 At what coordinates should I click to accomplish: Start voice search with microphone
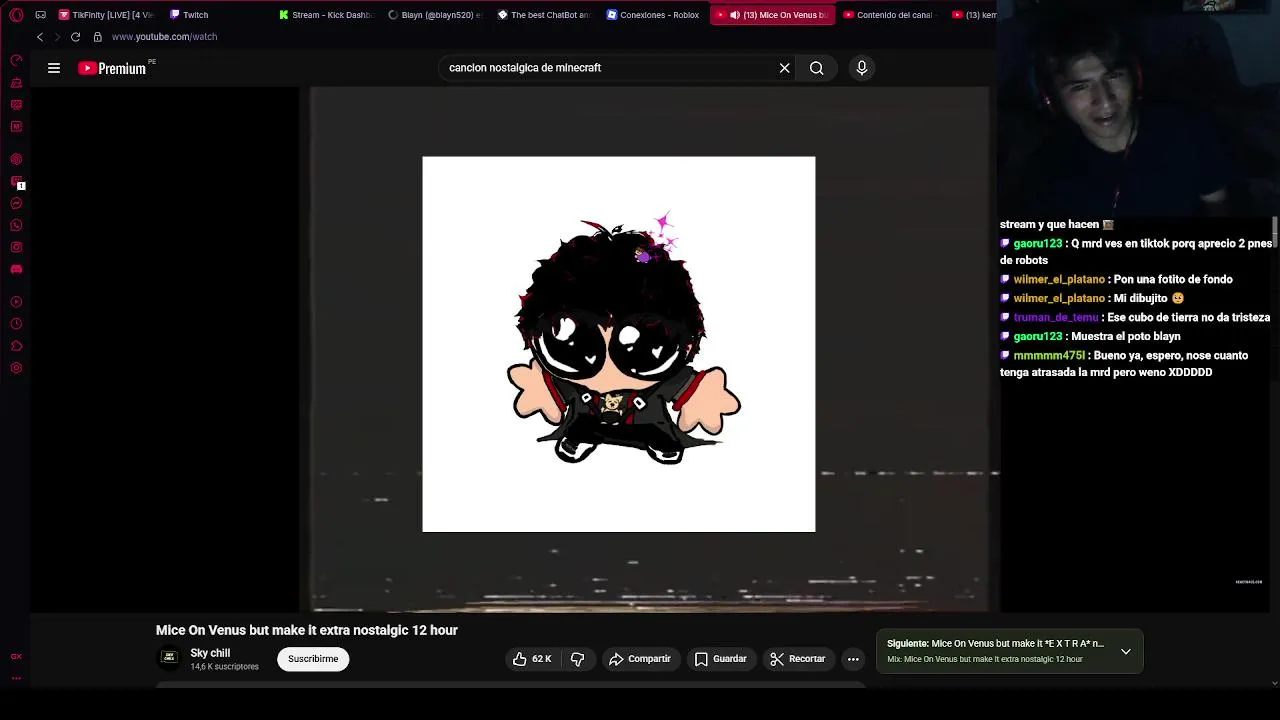click(862, 68)
